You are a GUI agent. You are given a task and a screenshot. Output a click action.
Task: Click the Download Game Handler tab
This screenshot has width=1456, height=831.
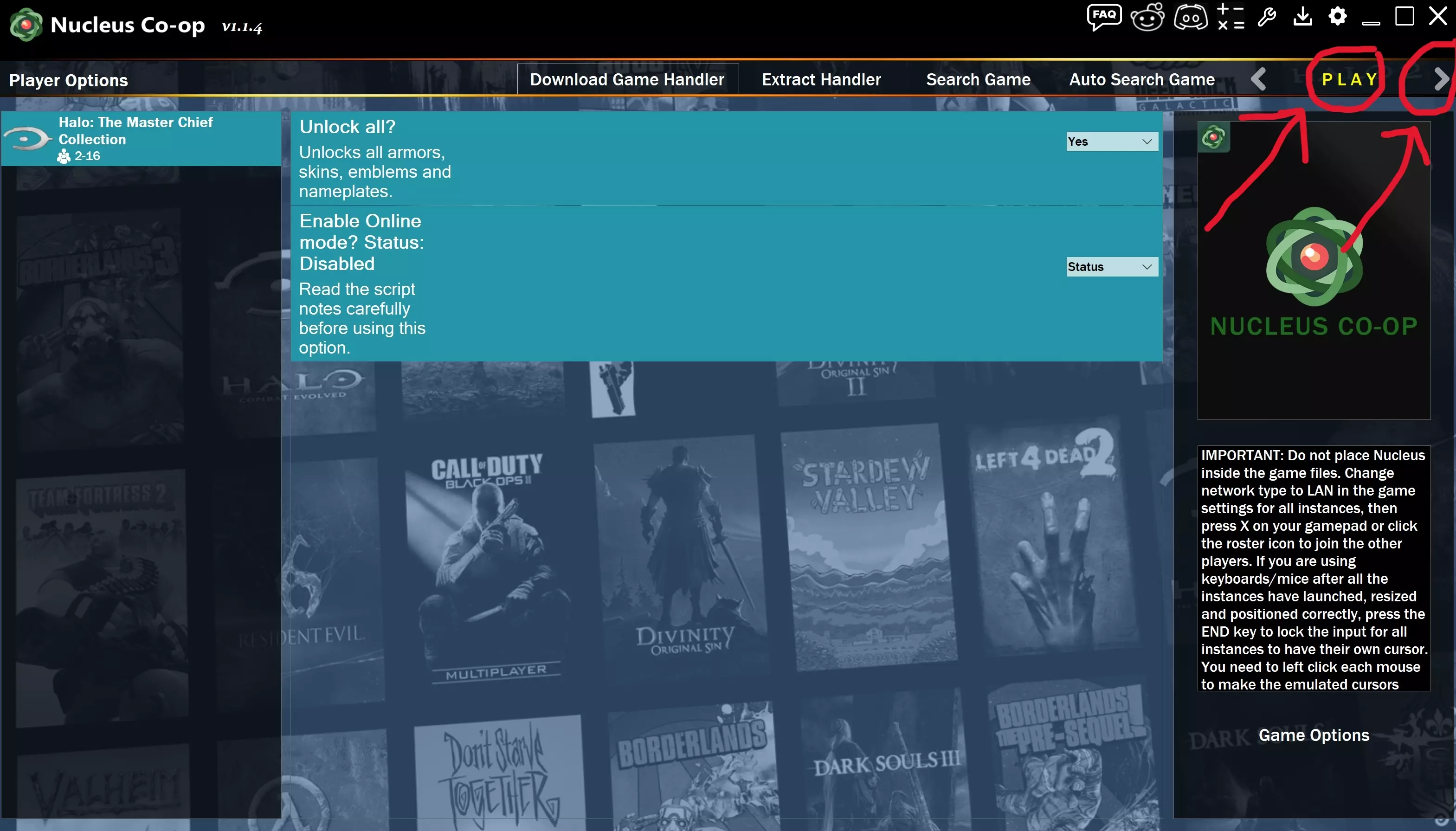627,79
